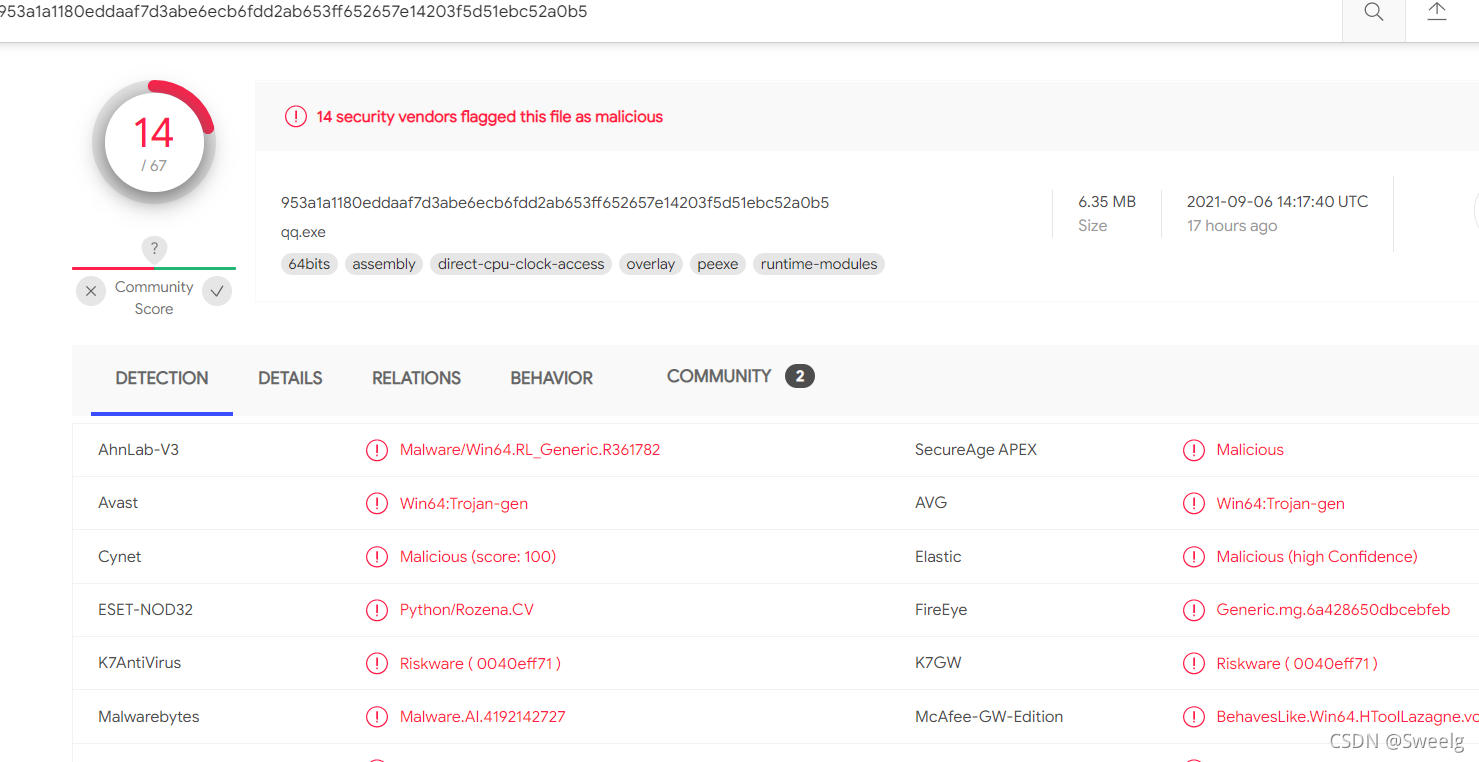
Task: Click the alert icon in Cynet row
Action: click(377, 557)
